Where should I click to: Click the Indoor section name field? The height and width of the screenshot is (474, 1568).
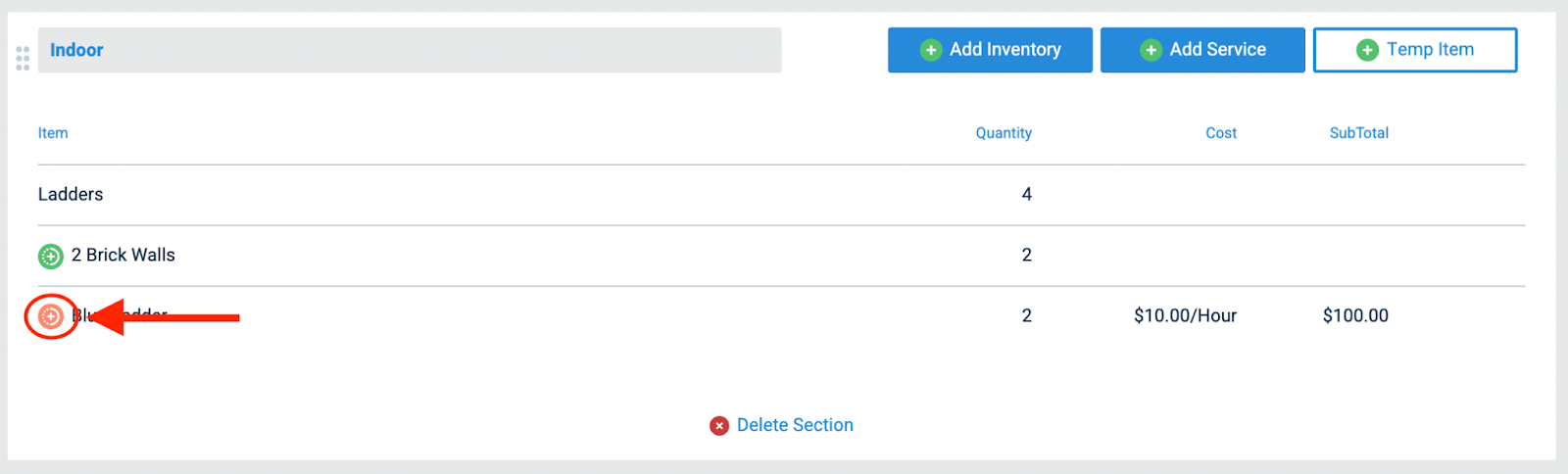(409, 50)
